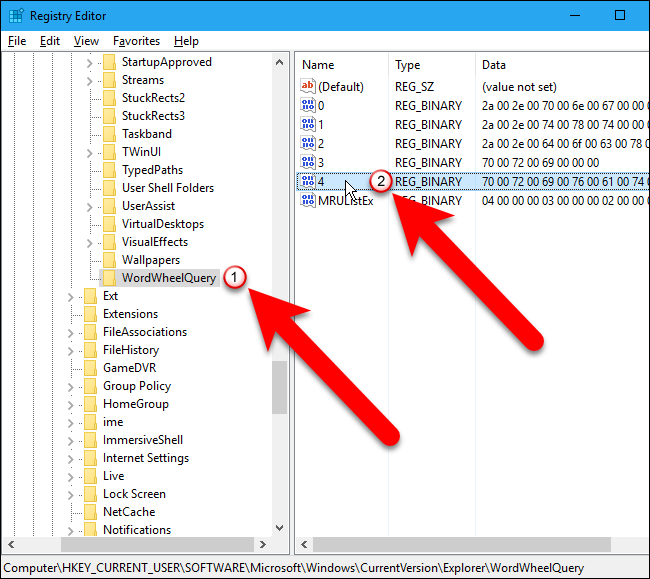Select the Internet Settings key
Image resolution: width=650 pixels, height=579 pixels.
(146, 458)
